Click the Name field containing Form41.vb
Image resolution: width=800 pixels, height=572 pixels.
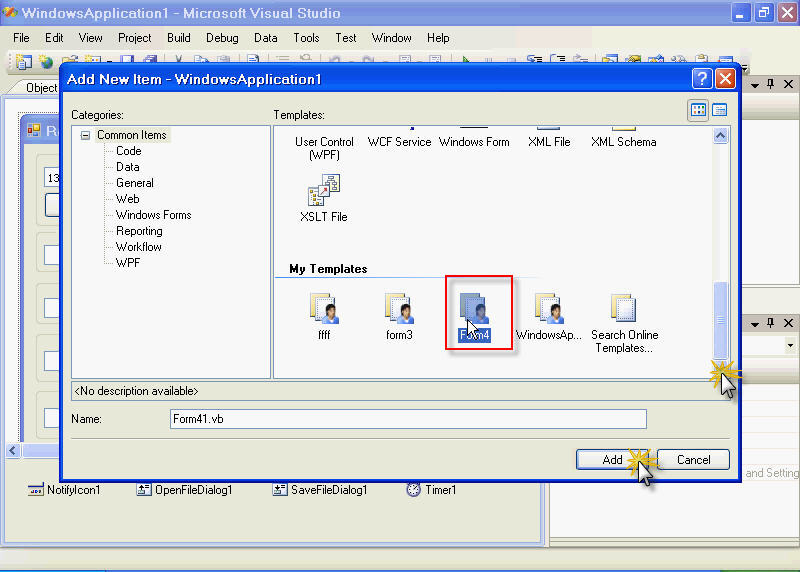[408, 419]
